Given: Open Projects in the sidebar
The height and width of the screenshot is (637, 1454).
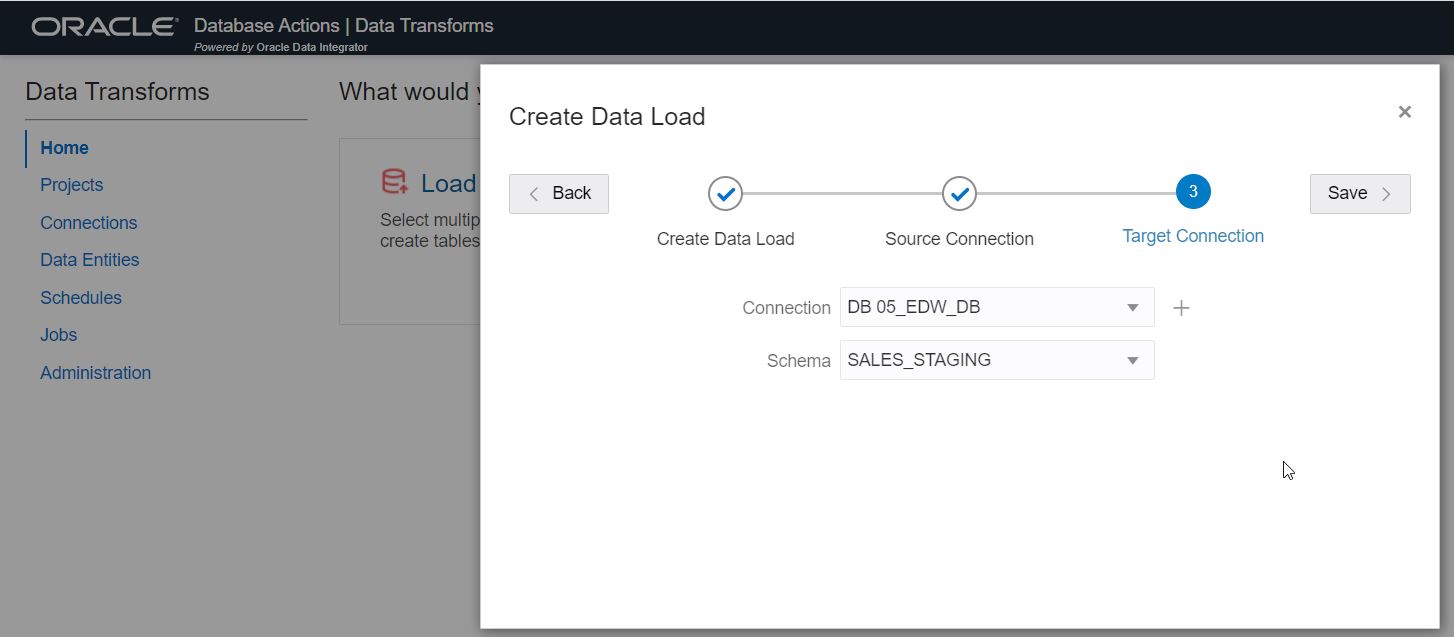Looking at the screenshot, I should (71, 185).
